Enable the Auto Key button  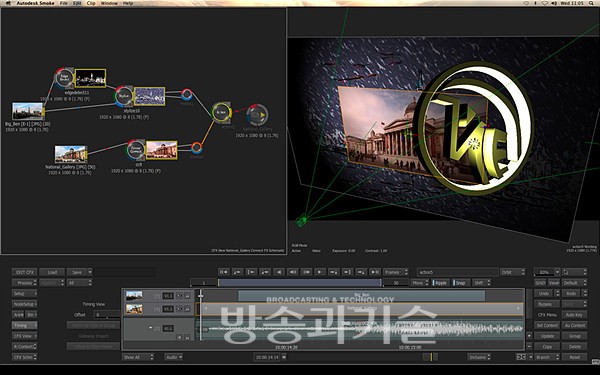pos(574,315)
